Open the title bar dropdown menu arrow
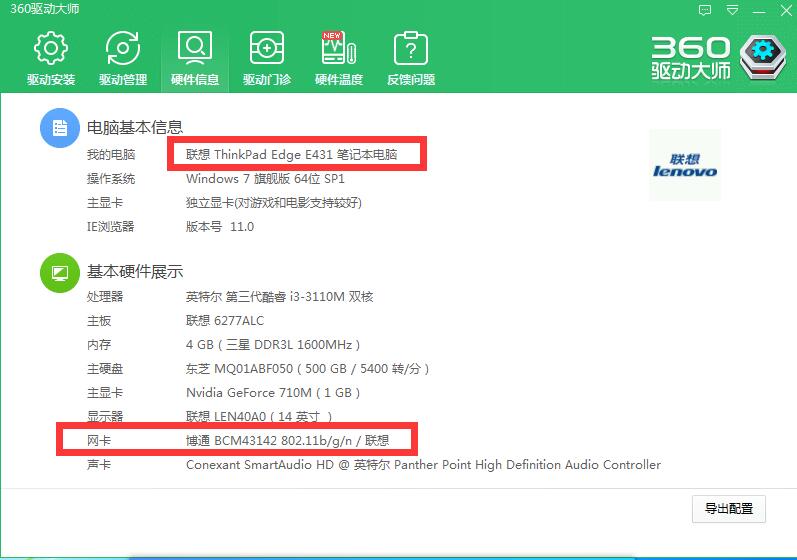The image size is (797, 560). 732,11
